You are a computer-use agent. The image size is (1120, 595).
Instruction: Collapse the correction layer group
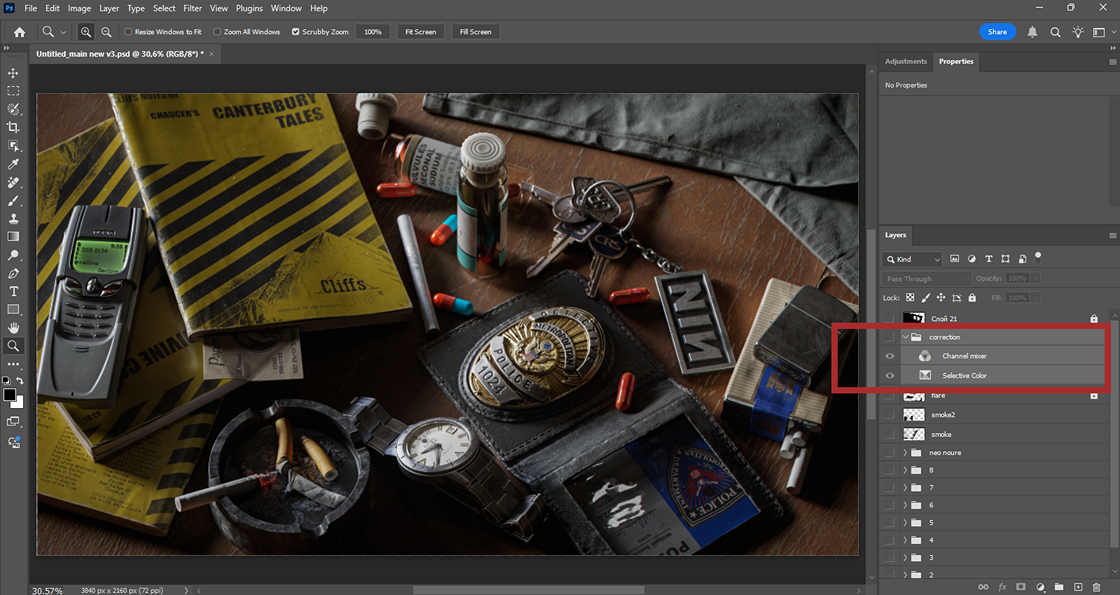(x=906, y=336)
